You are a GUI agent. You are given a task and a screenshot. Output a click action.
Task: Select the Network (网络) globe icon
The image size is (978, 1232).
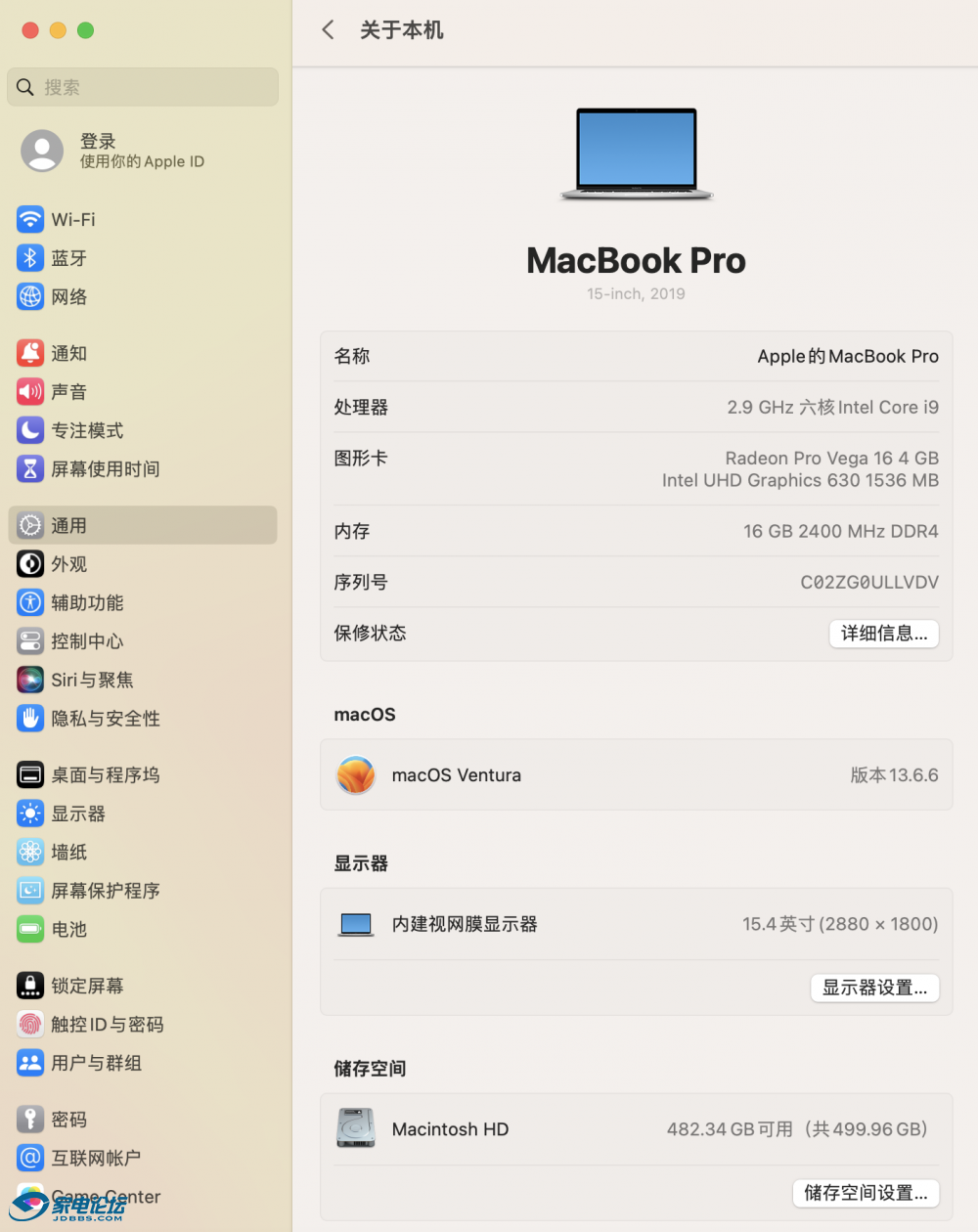[x=30, y=296]
